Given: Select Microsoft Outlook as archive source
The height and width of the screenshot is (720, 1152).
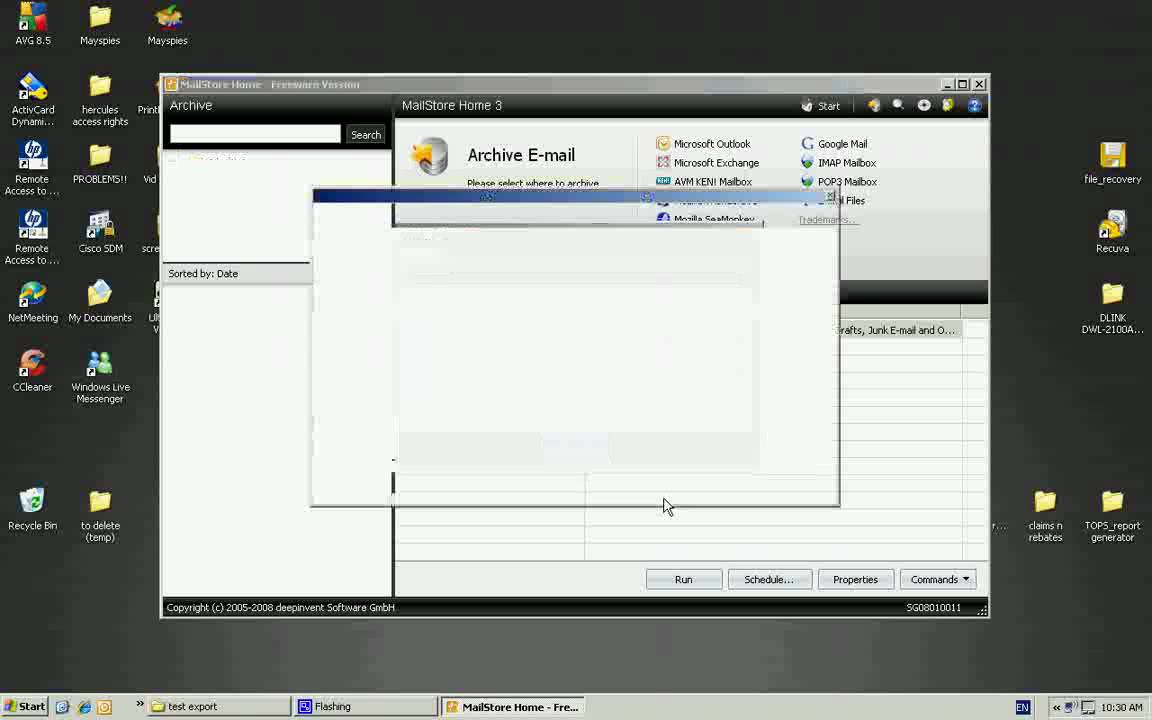Looking at the screenshot, I should tap(703, 144).
